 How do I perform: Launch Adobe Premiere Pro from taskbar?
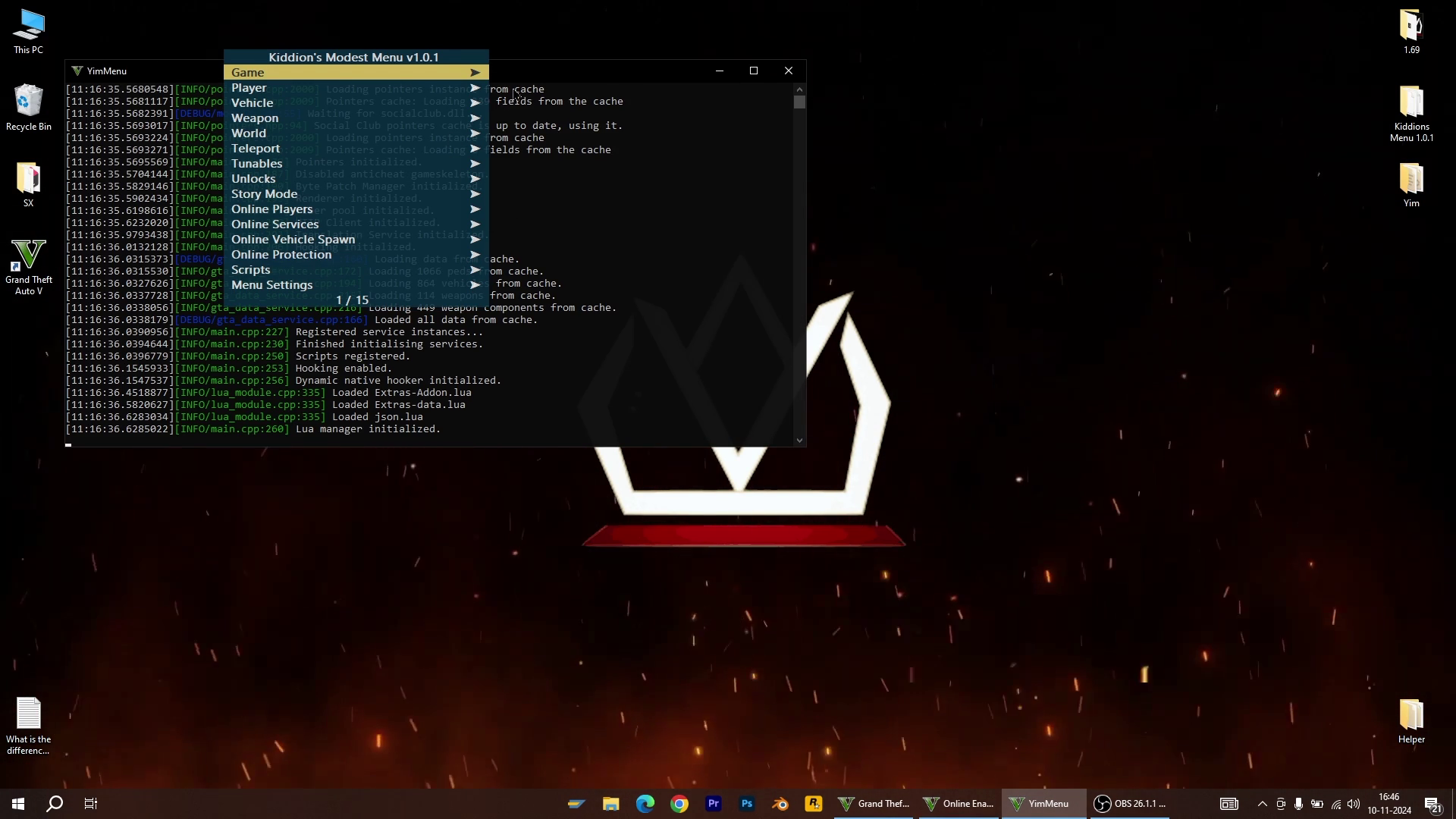[x=713, y=804]
